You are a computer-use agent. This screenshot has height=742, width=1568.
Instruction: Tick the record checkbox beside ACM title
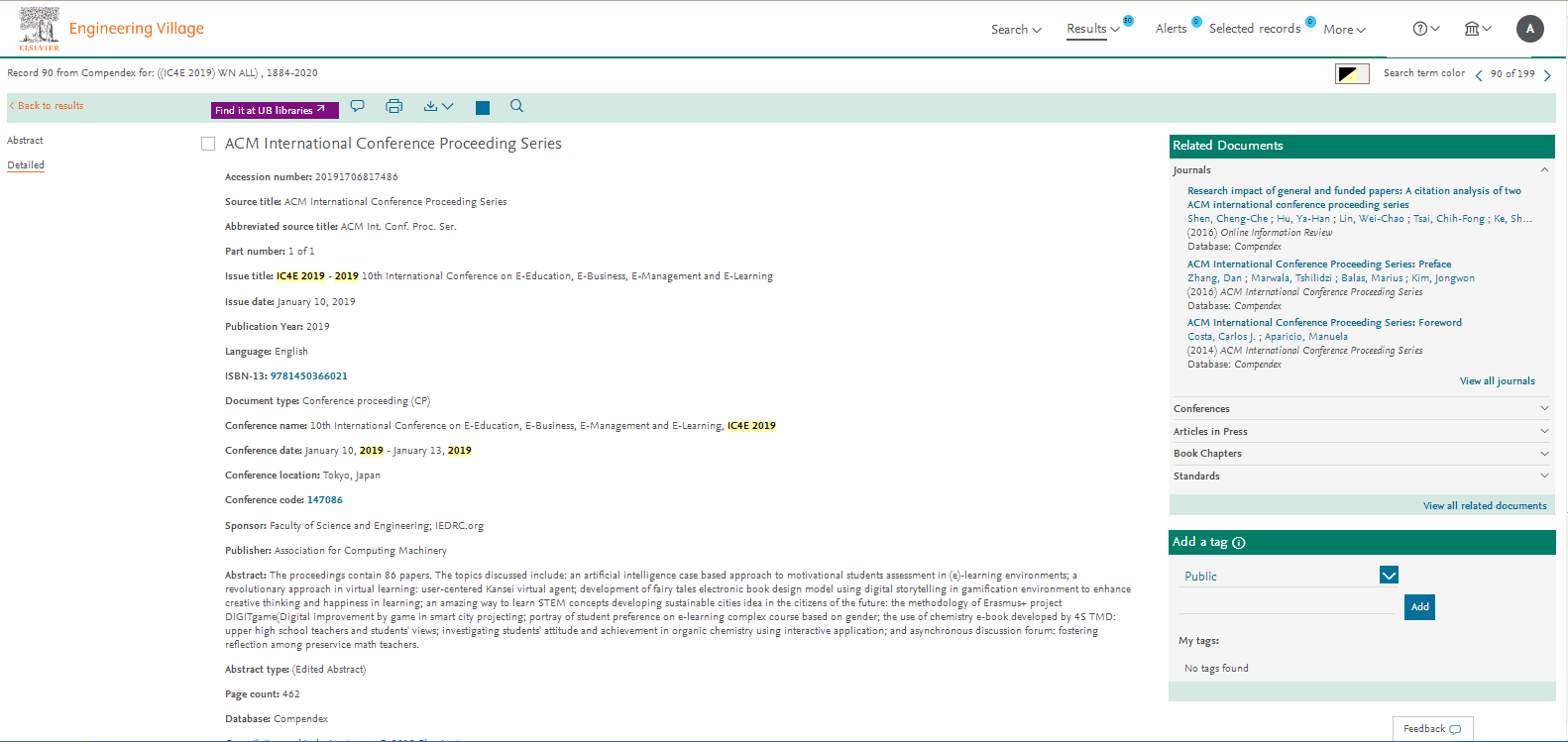[x=208, y=144]
